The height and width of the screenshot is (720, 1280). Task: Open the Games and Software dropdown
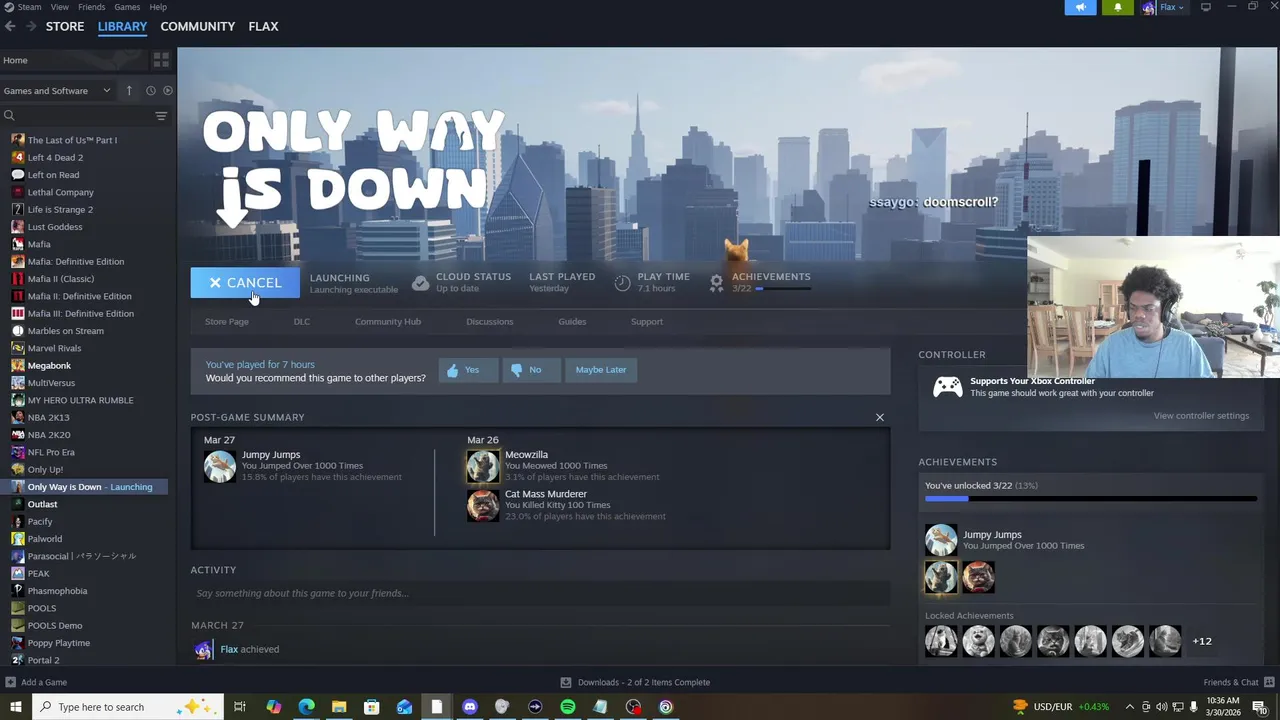tap(57, 91)
